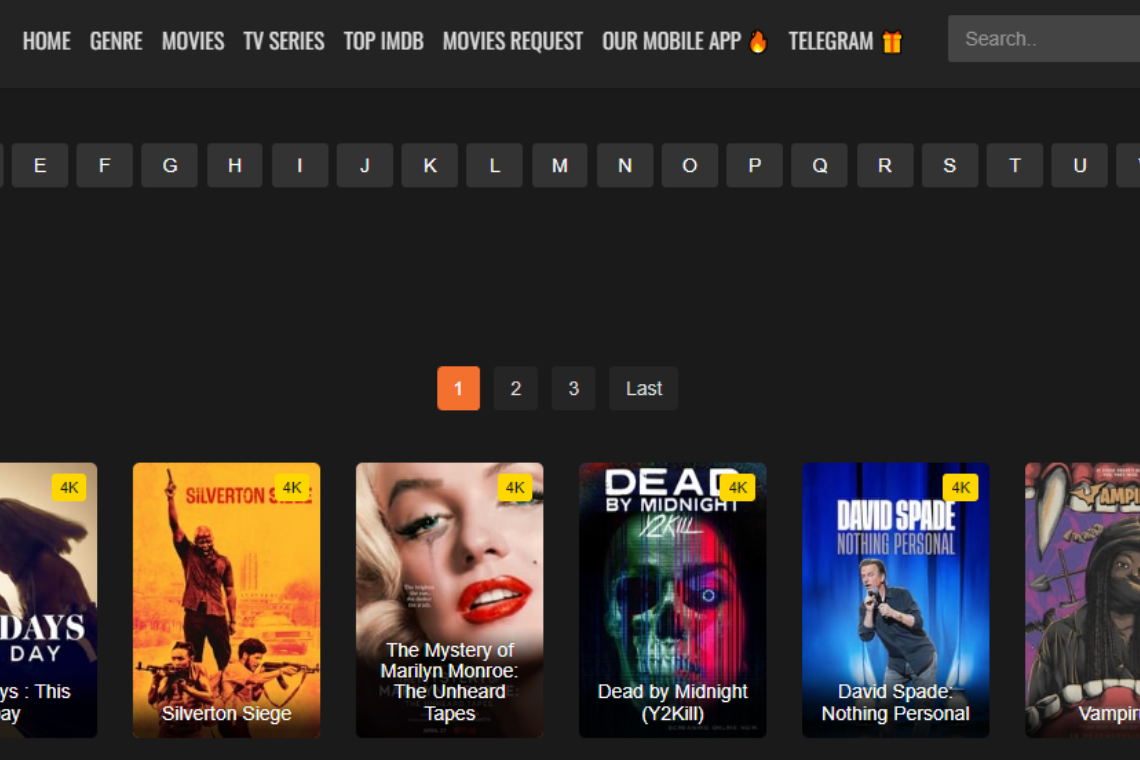Screen dimensions: 1140x760
Task: Click the 4K badge on Silverton Siege
Action: click(x=292, y=487)
